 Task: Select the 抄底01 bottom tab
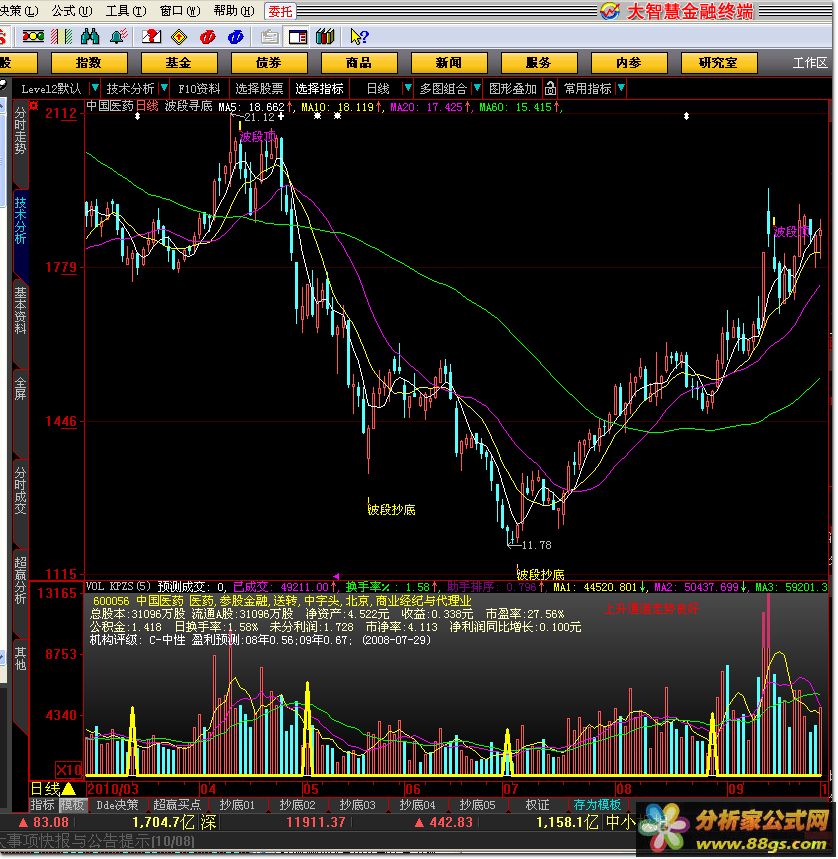click(x=237, y=805)
